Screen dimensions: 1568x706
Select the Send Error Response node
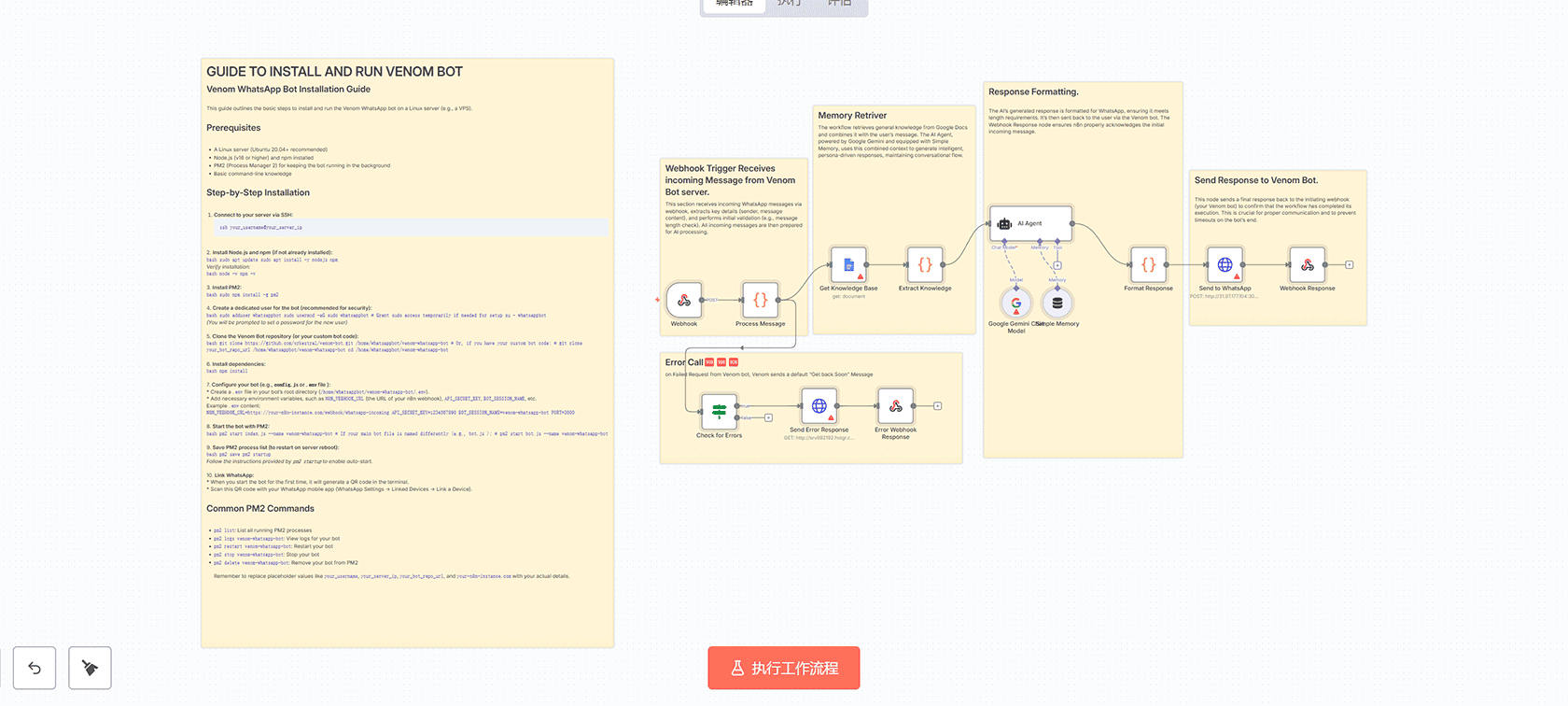[819, 406]
